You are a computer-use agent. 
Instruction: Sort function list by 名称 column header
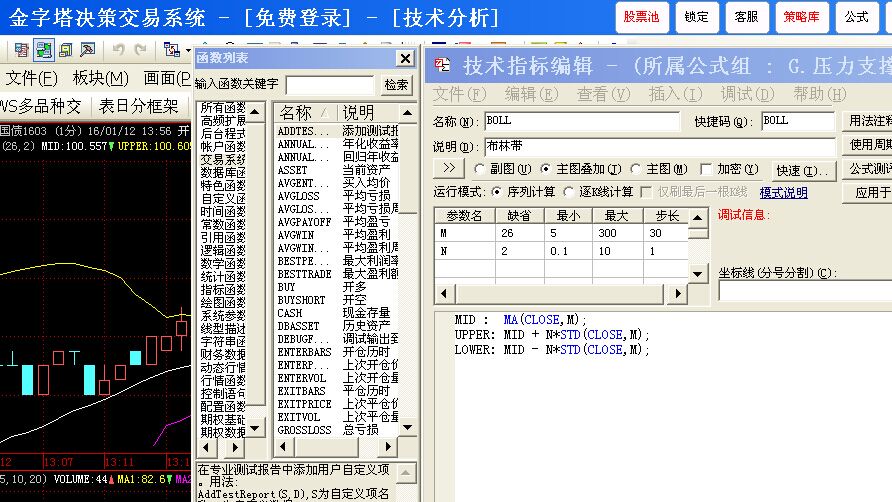pos(304,113)
